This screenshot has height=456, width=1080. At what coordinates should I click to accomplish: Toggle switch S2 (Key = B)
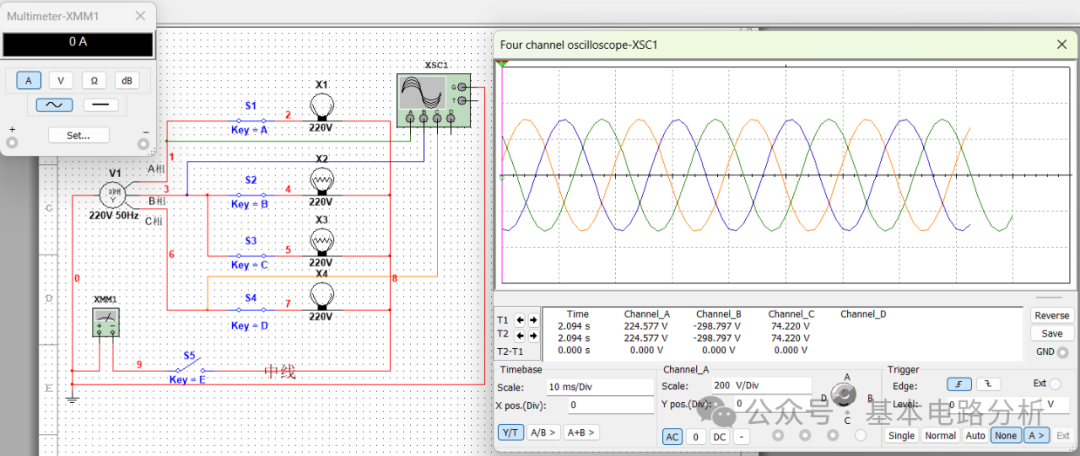(x=251, y=194)
